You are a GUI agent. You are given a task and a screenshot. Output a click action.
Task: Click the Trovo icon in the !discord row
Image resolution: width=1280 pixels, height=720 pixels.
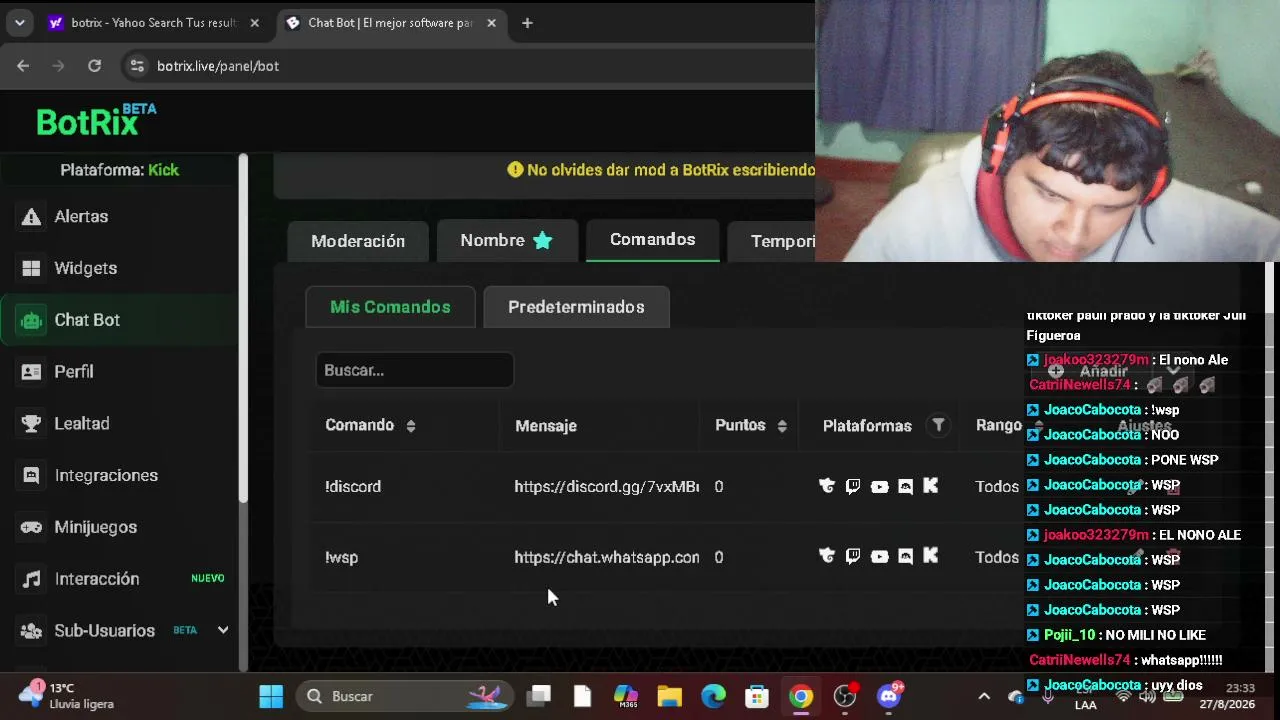pyautogui.click(x=827, y=486)
